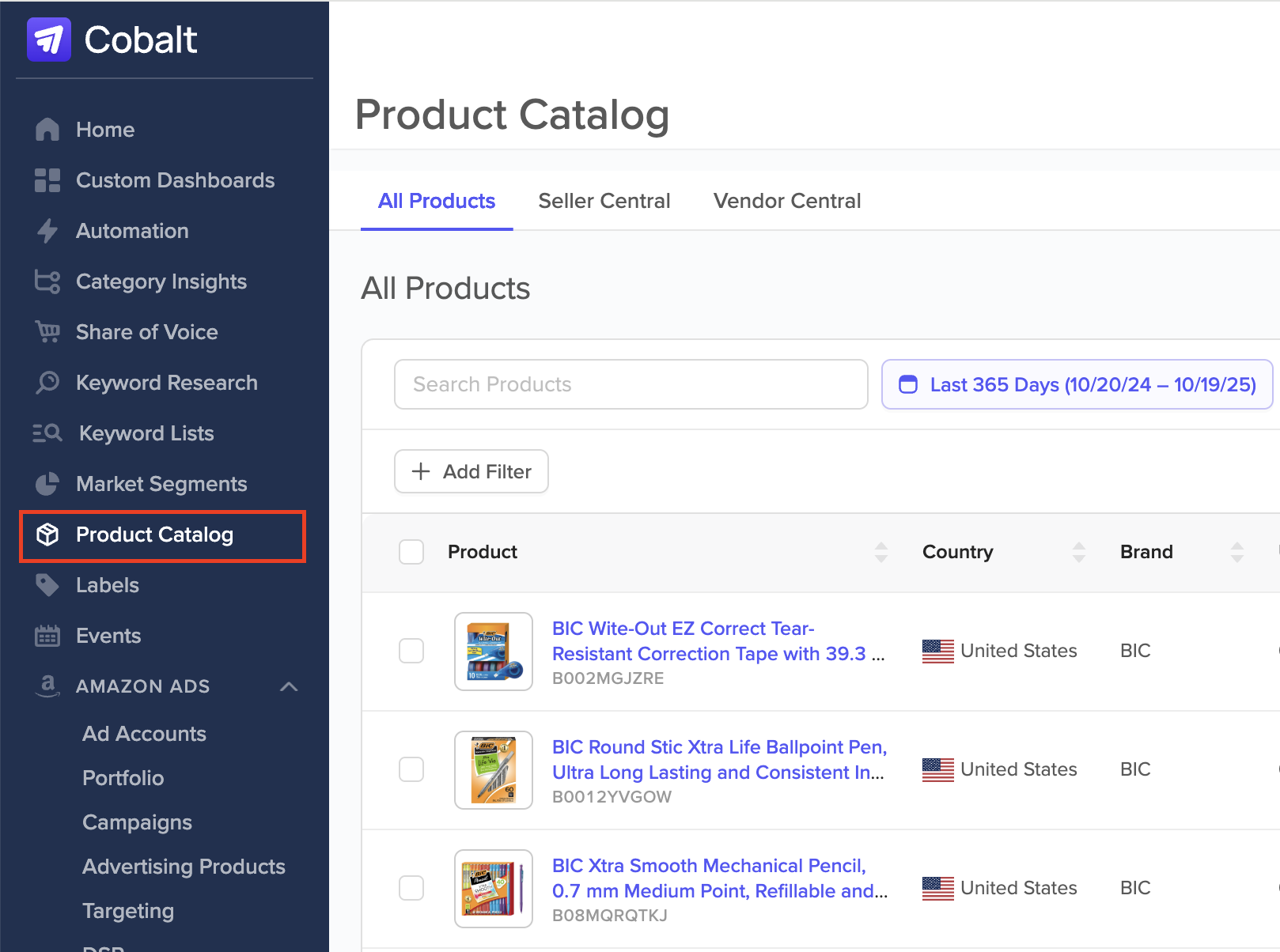Click the Category Insights tree icon
This screenshot has width=1280, height=952.
pyautogui.click(x=47, y=281)
